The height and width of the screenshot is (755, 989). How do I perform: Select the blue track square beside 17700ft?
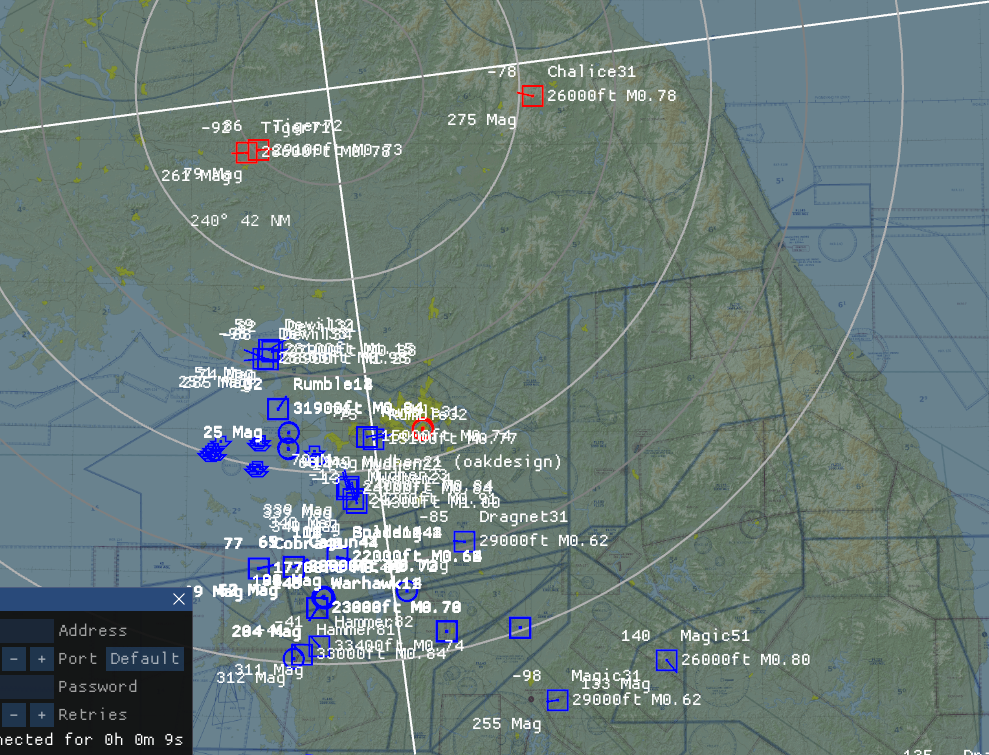tap(259, 568)
